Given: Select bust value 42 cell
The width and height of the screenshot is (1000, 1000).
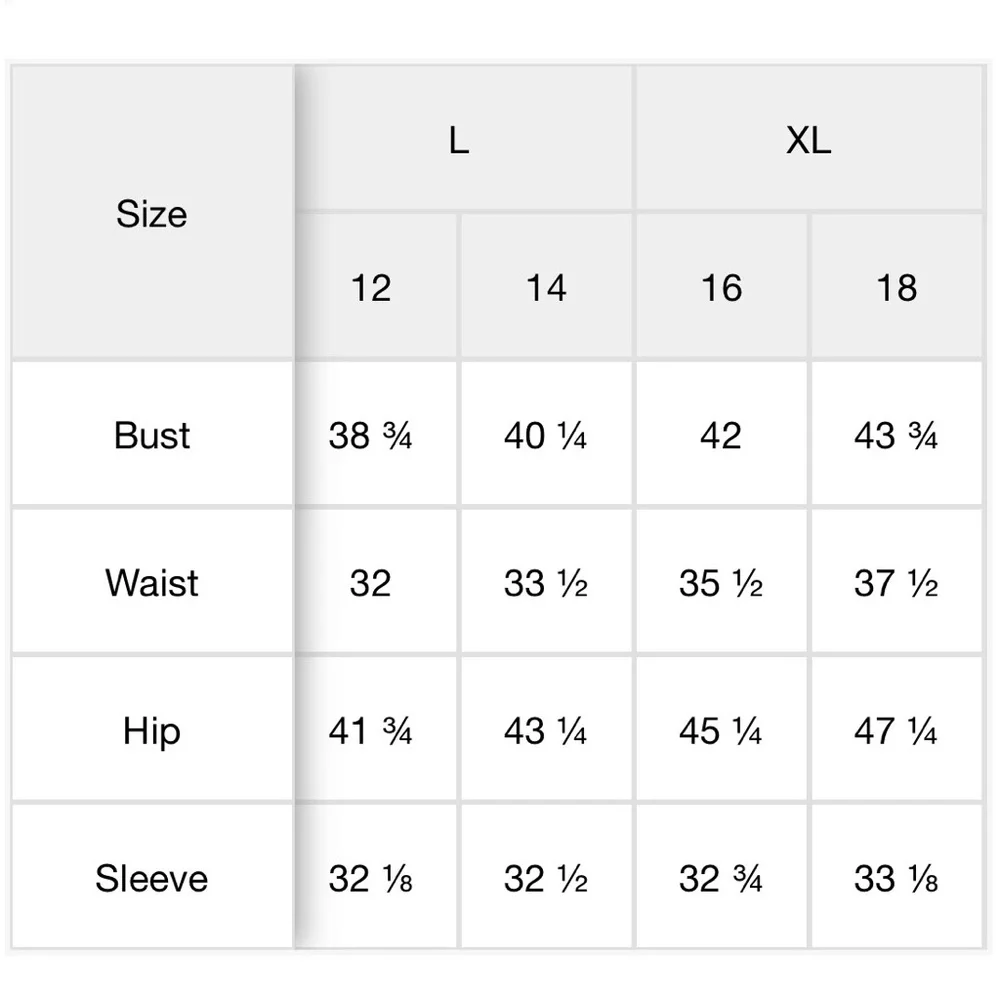Looking at the screenshot, I should click(x=722, y=434).
